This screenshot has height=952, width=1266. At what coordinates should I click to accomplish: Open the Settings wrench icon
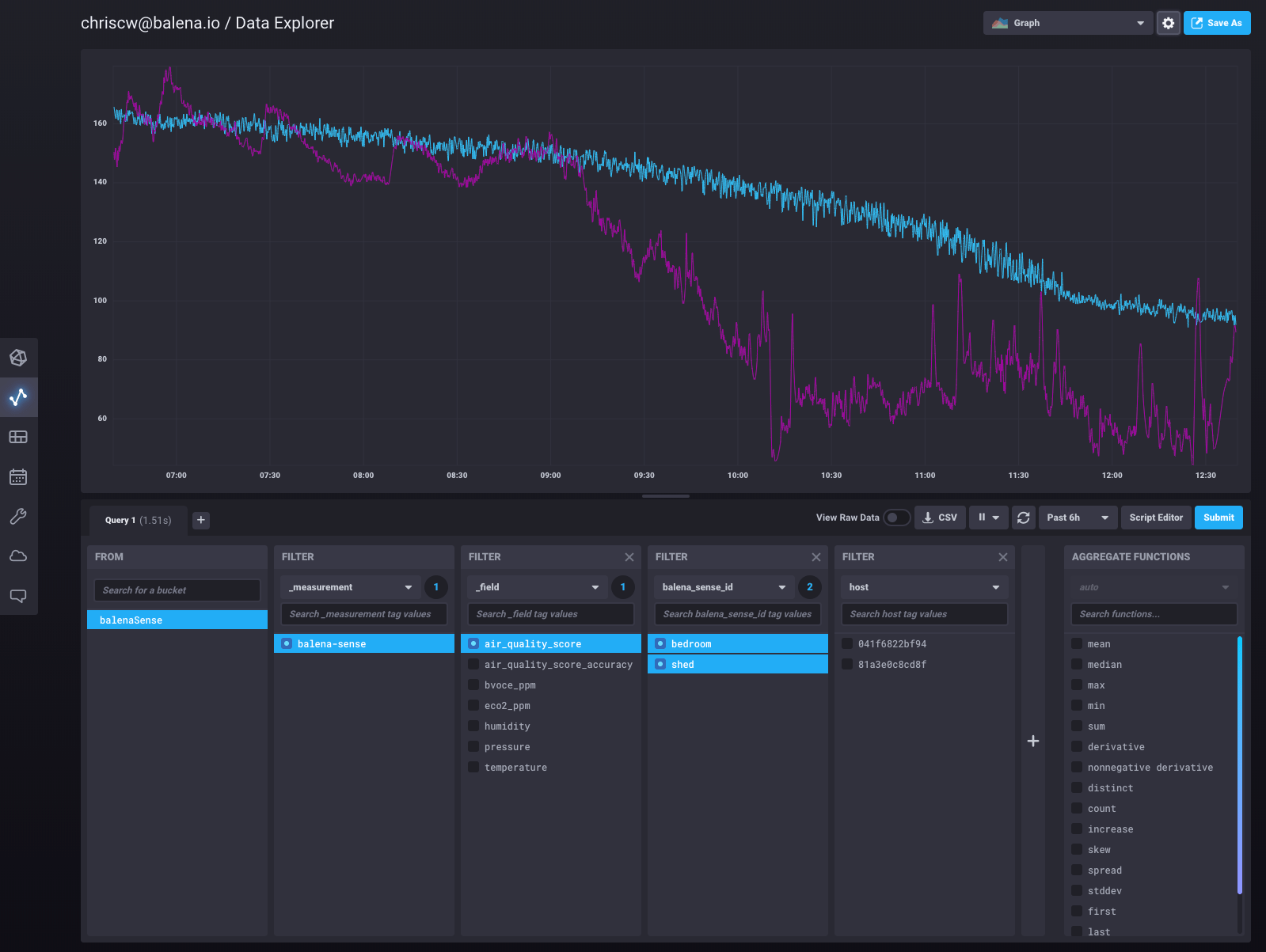pos(18,516)
